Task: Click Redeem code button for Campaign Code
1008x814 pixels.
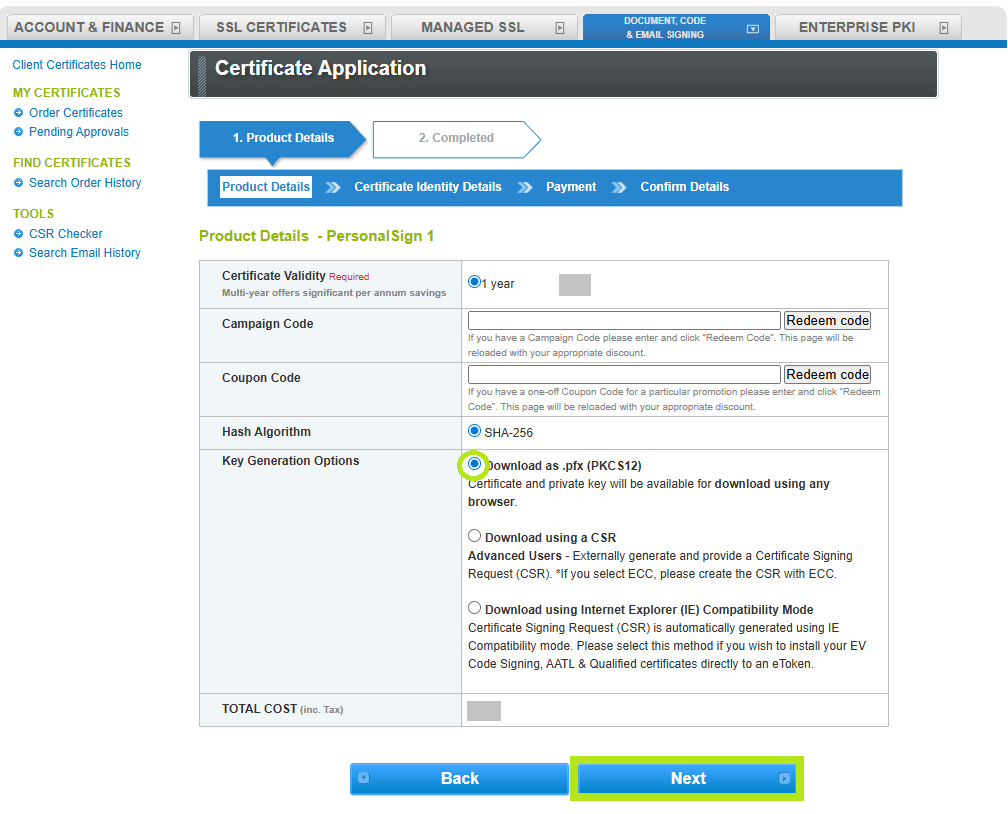Action: coord(827,321)
